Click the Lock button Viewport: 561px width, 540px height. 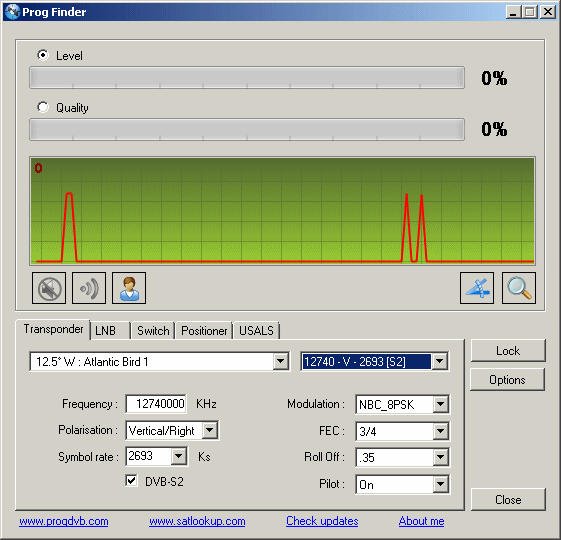pyautogui.click(x=508, y=351)
